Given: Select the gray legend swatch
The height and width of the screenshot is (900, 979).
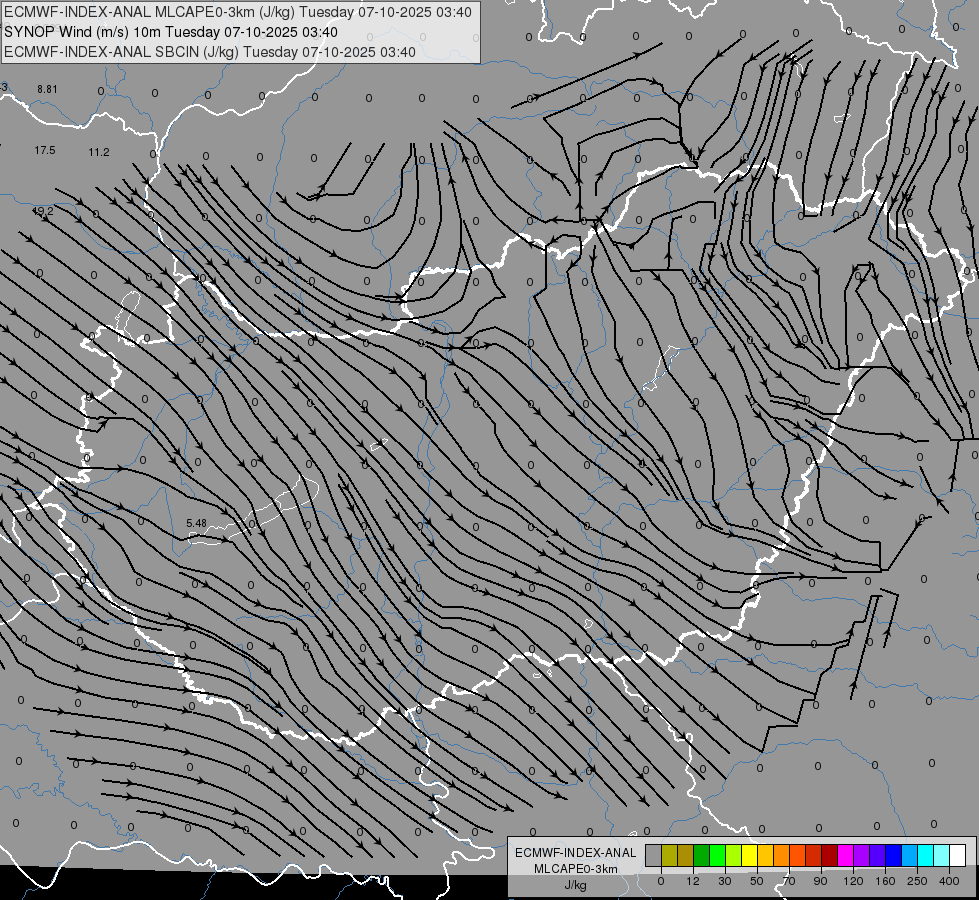Looking at the screenshot, I should [x=654, y=856].
